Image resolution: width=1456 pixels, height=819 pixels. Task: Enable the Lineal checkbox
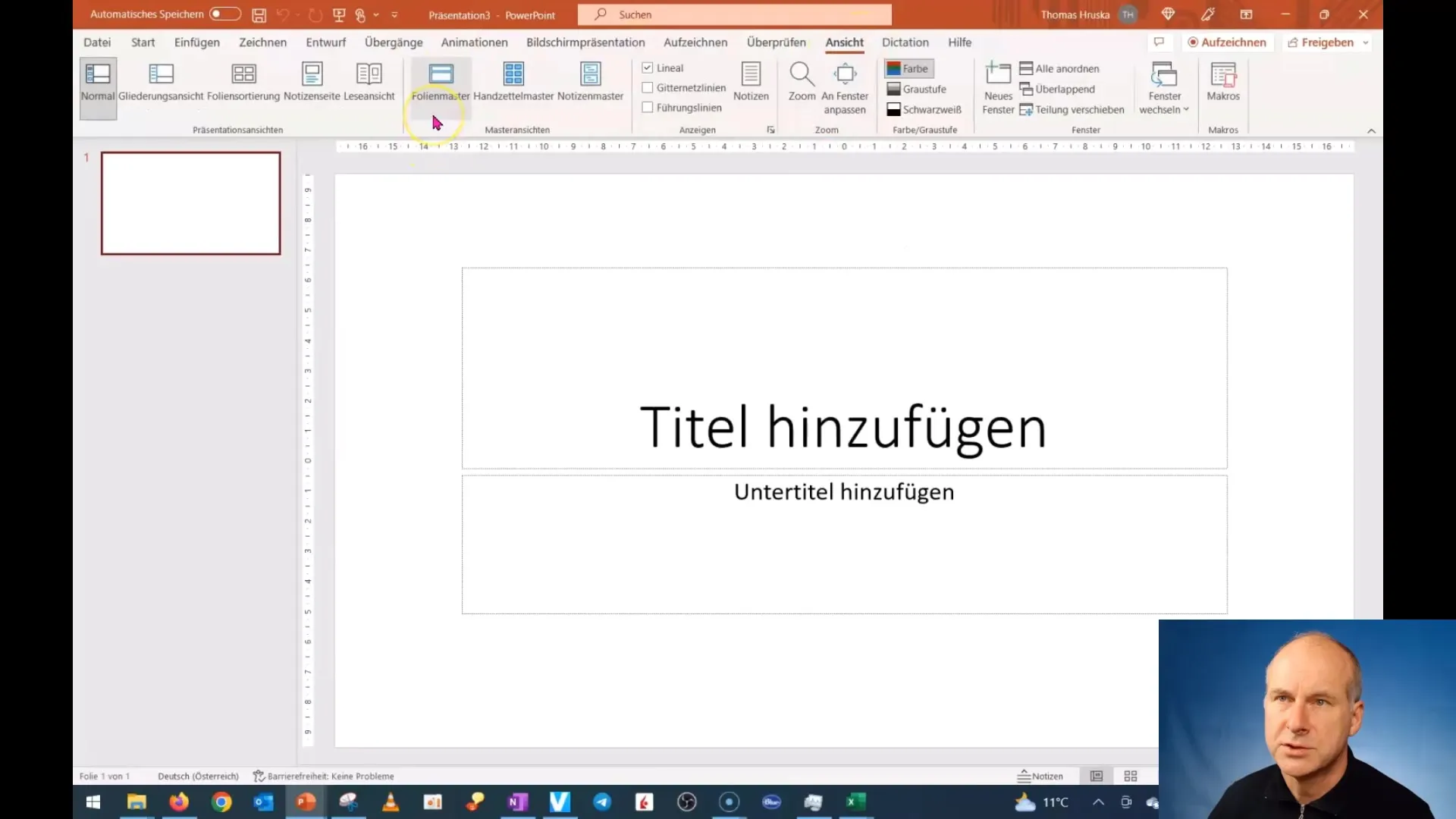coord(647,67)
